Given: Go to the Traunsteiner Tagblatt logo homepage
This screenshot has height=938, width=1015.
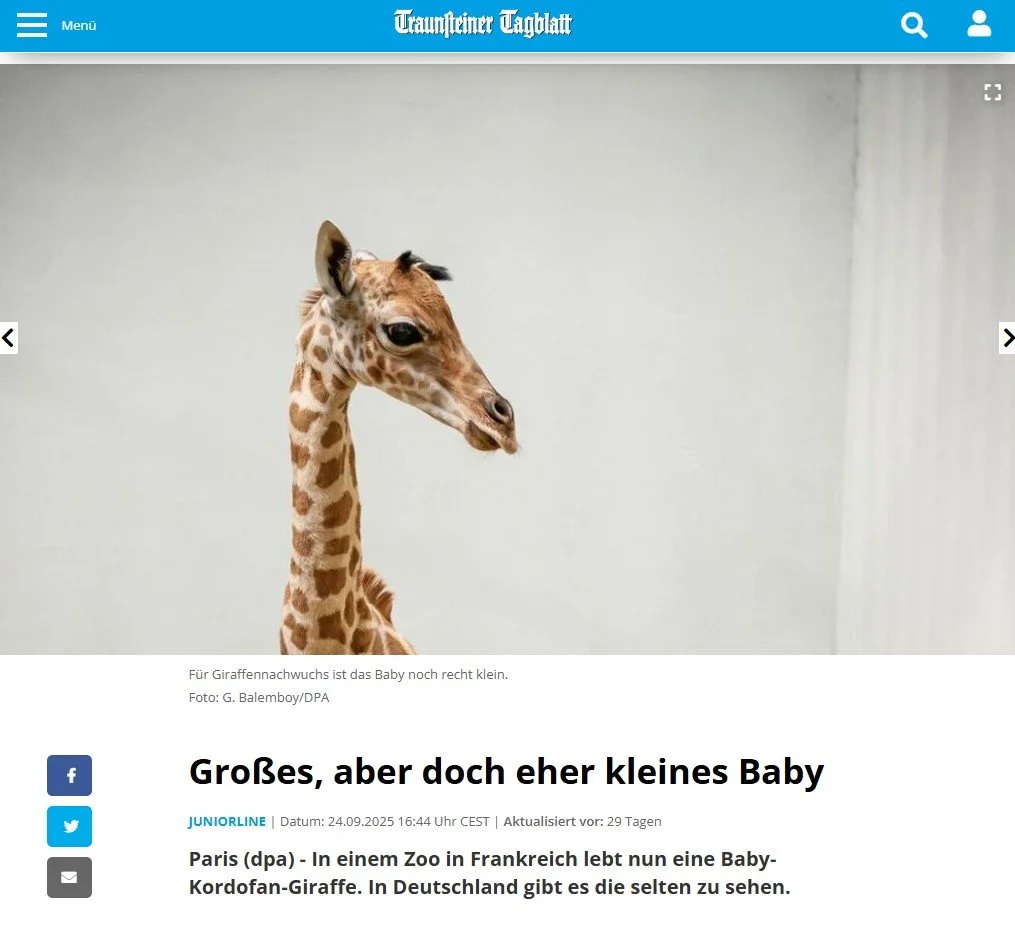Looking at the screenshot, I should coord(483,24).
